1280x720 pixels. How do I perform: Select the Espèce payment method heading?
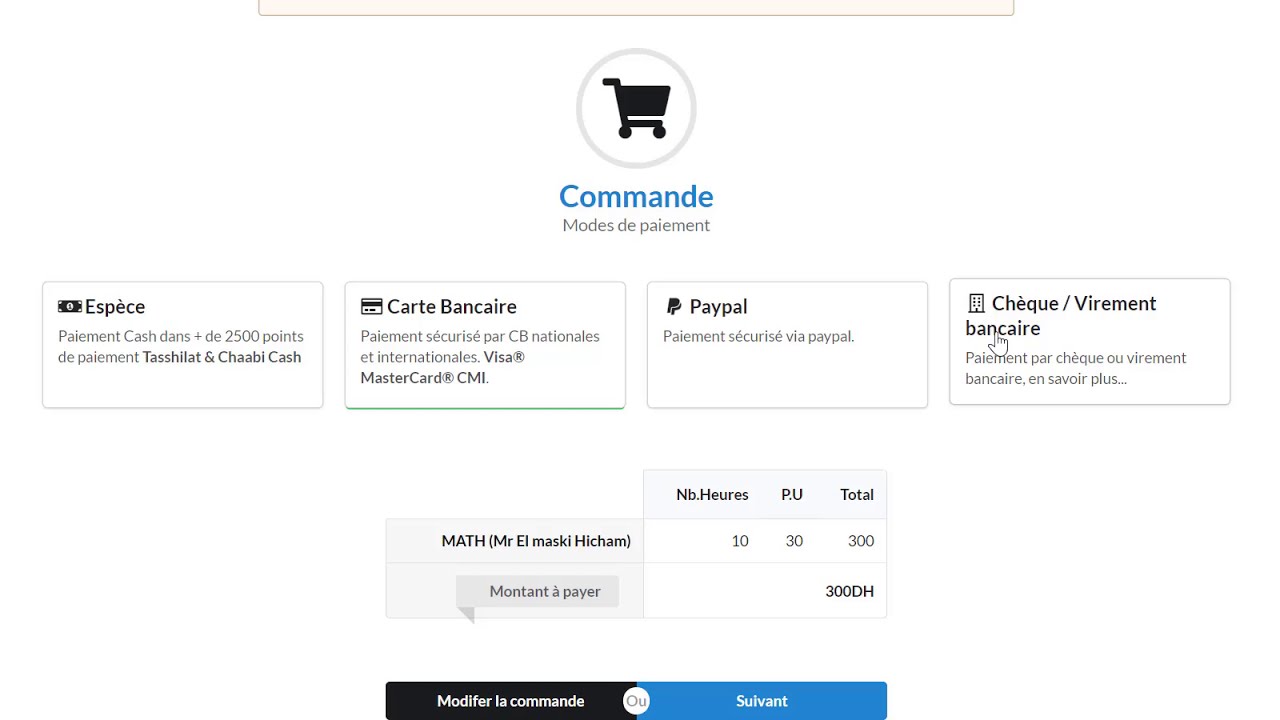pos(115,307)
